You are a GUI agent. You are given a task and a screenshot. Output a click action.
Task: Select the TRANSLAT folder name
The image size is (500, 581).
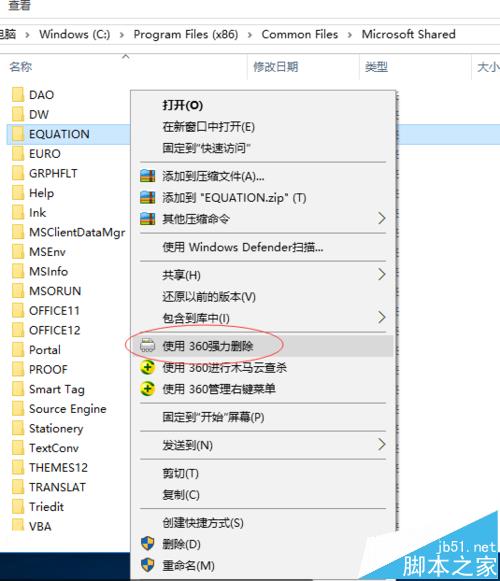point(57,487)
